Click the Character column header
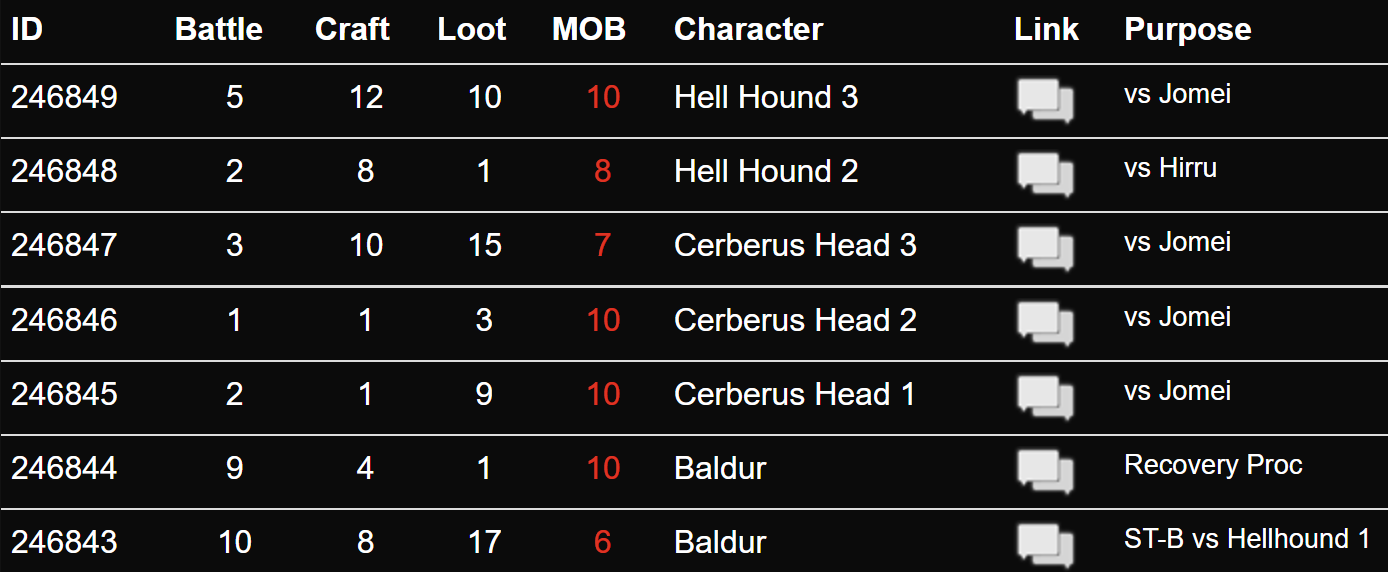The height and width of the screenshot is (572, 1388). 749,30
